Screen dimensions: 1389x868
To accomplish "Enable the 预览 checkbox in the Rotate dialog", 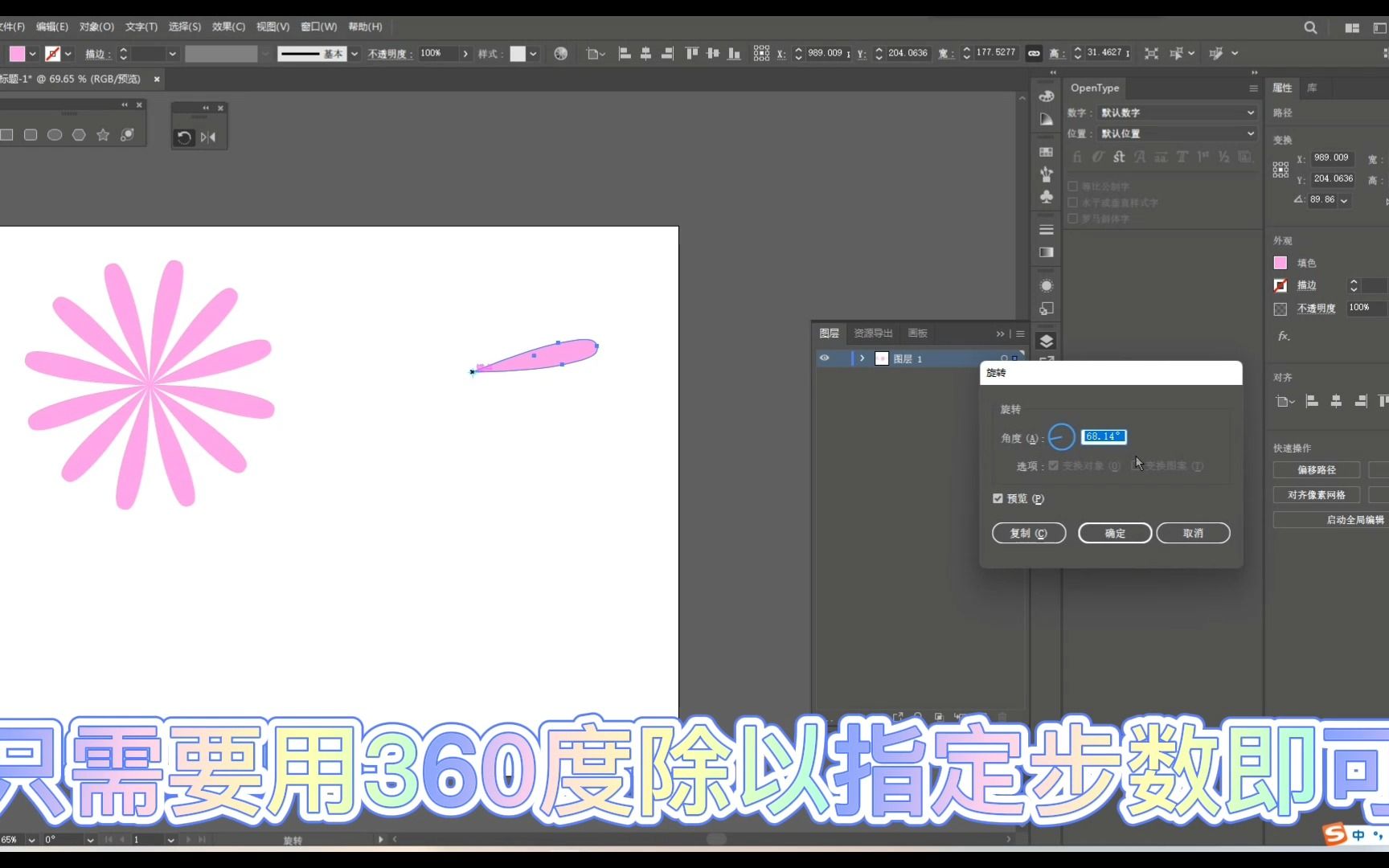I will (997, 498).
